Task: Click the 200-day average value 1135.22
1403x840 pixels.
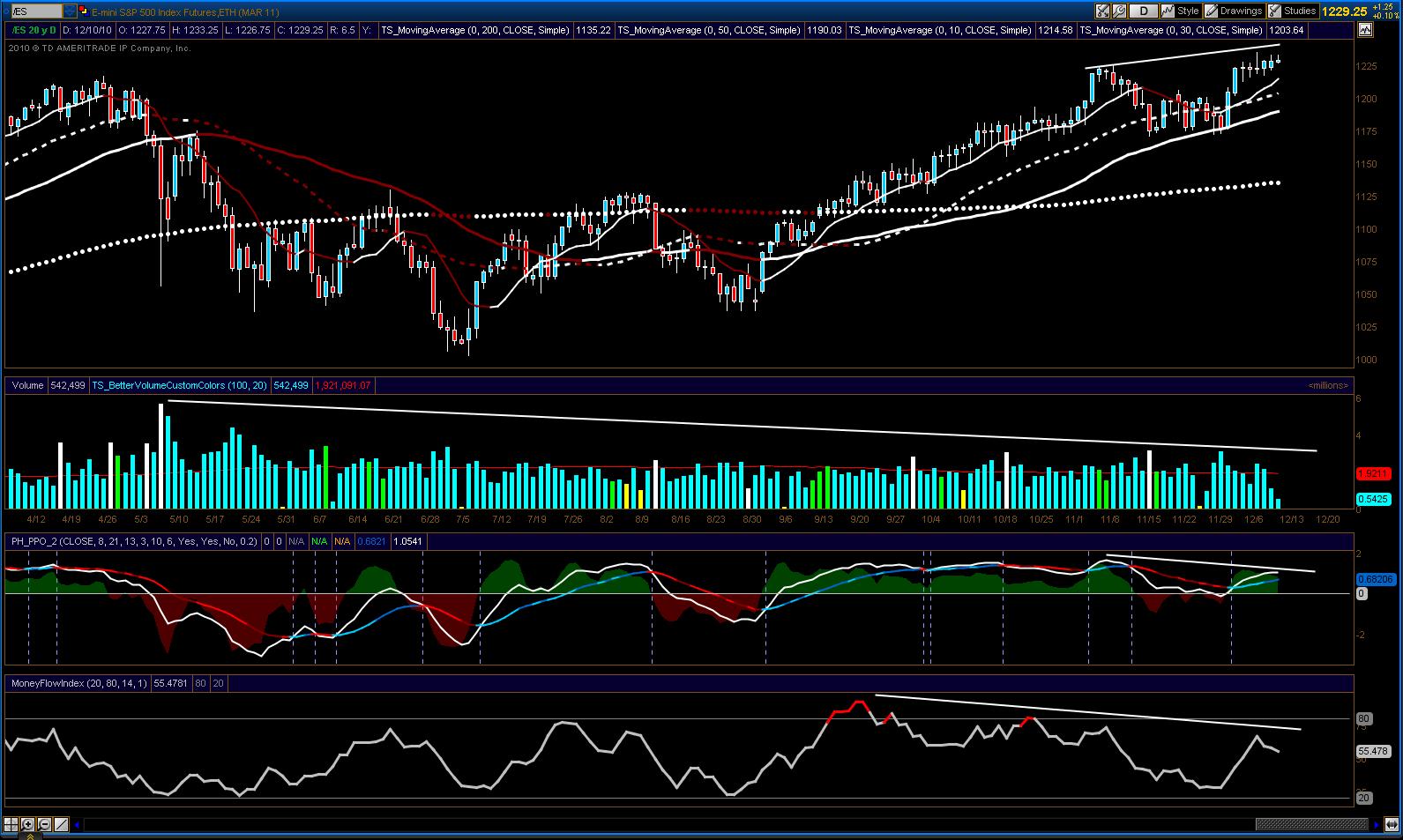Action: tap(593, 30)
